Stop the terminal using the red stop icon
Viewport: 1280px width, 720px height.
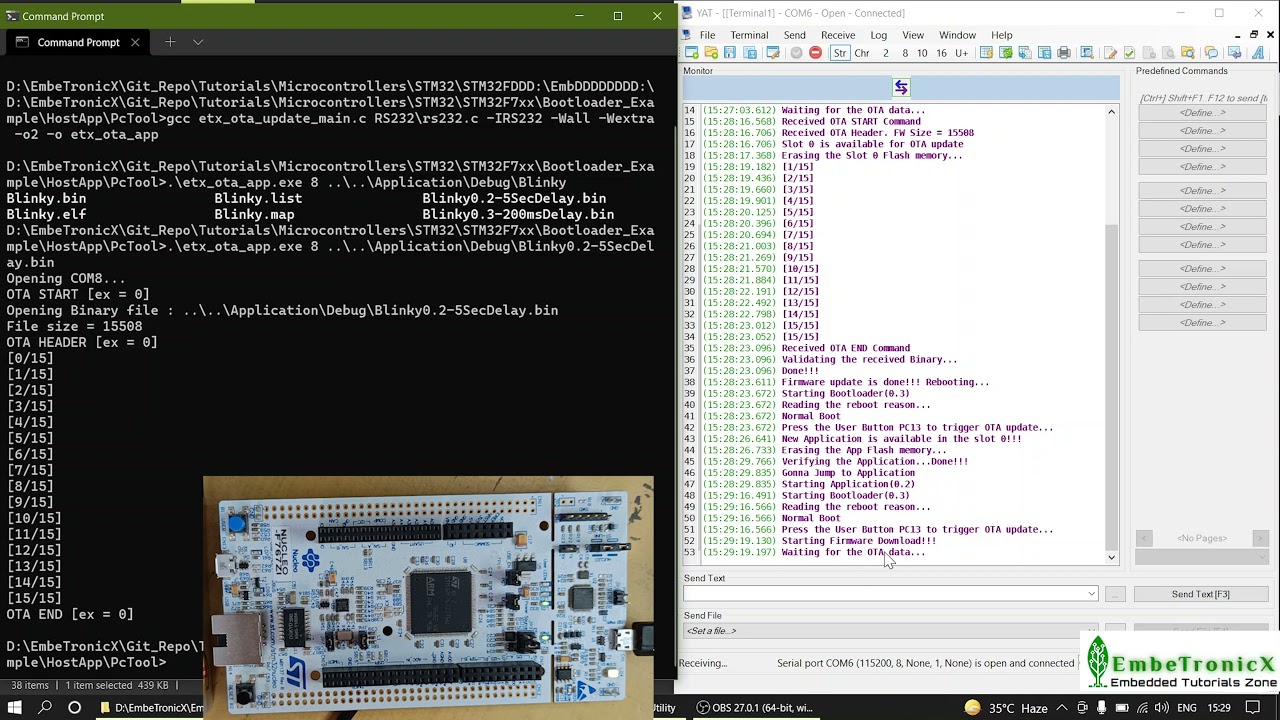point(815,53)
